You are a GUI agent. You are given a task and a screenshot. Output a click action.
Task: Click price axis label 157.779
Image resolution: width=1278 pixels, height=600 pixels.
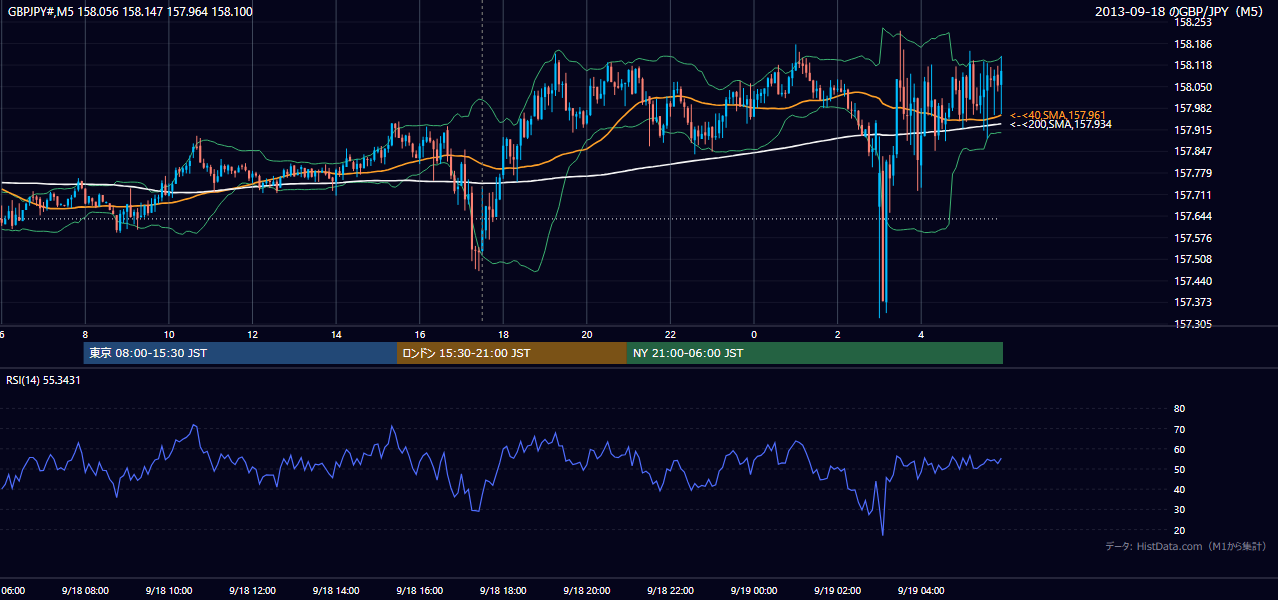[1193, 173]
